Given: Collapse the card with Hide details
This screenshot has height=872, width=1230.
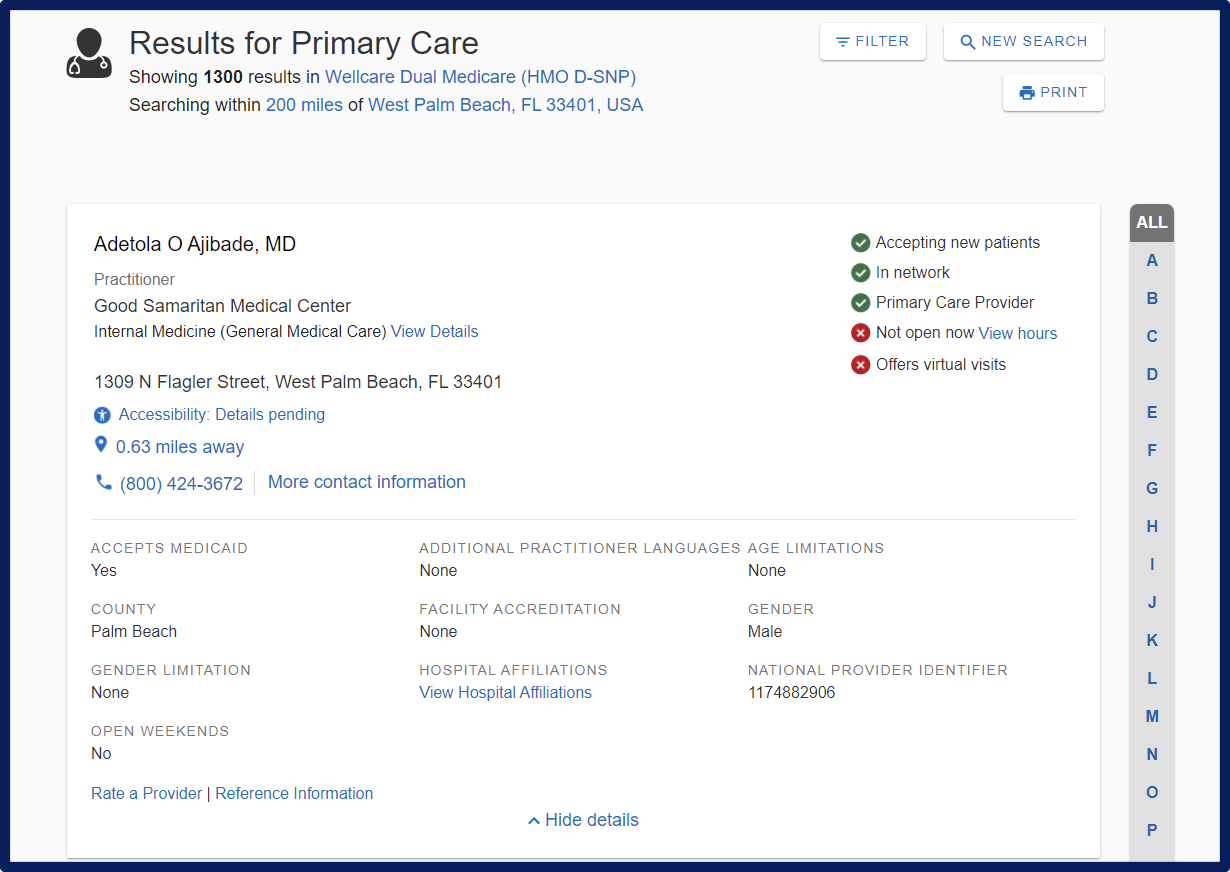Looking at the screenshot, I should (583, 820).
